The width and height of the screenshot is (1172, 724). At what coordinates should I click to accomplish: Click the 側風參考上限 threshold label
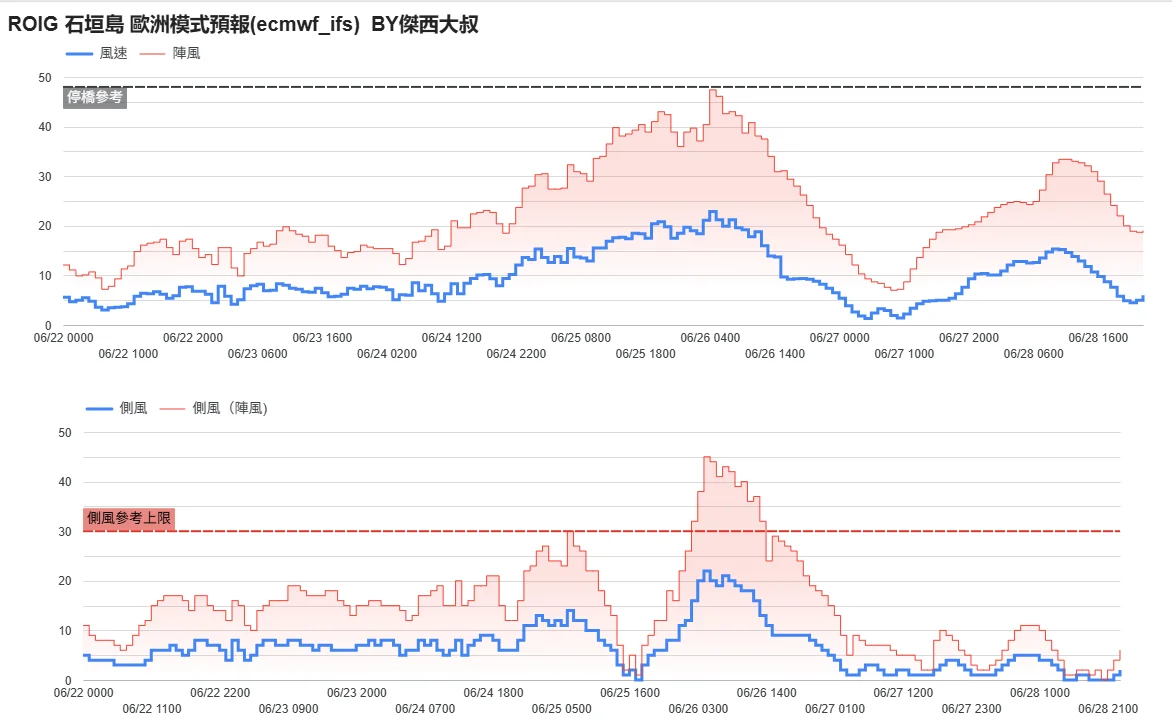[x=129, y=518]
